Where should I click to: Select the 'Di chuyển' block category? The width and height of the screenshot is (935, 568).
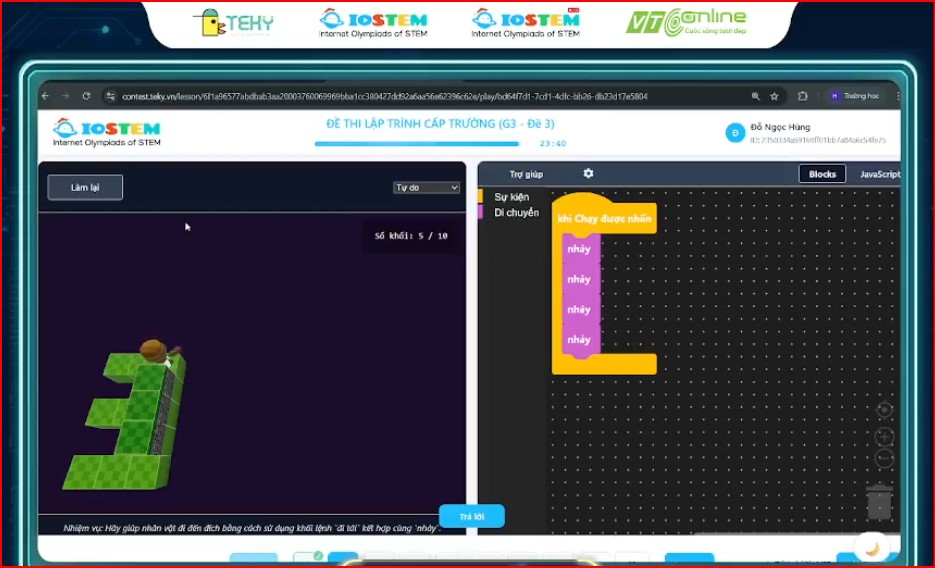(515, 212)
